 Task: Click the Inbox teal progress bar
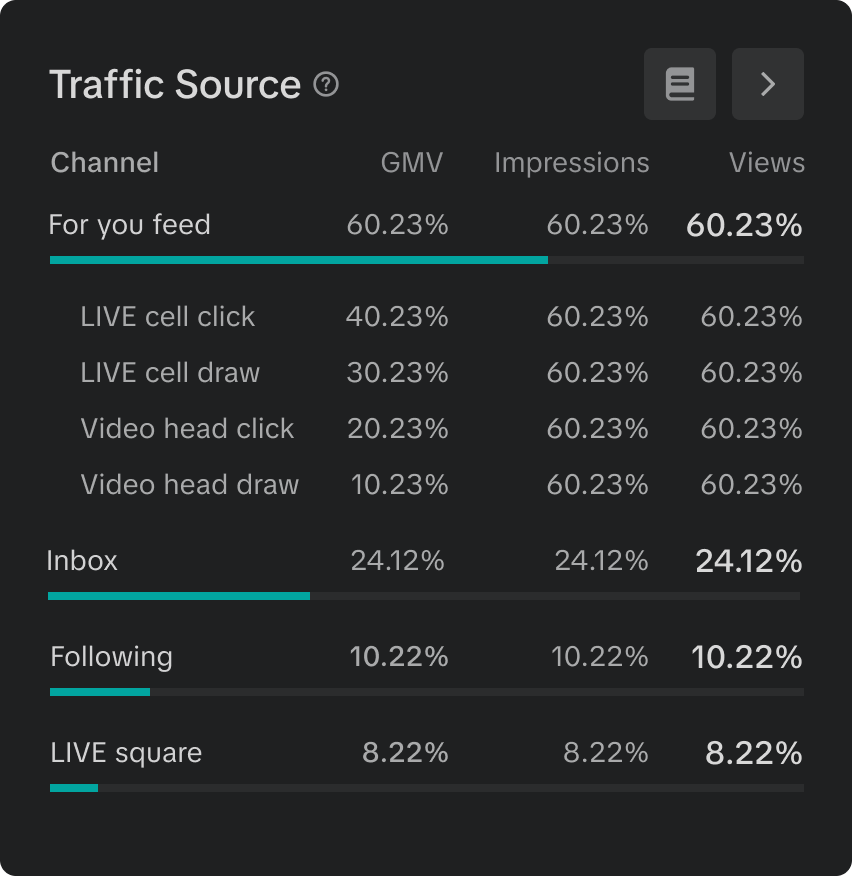(179, 596)
